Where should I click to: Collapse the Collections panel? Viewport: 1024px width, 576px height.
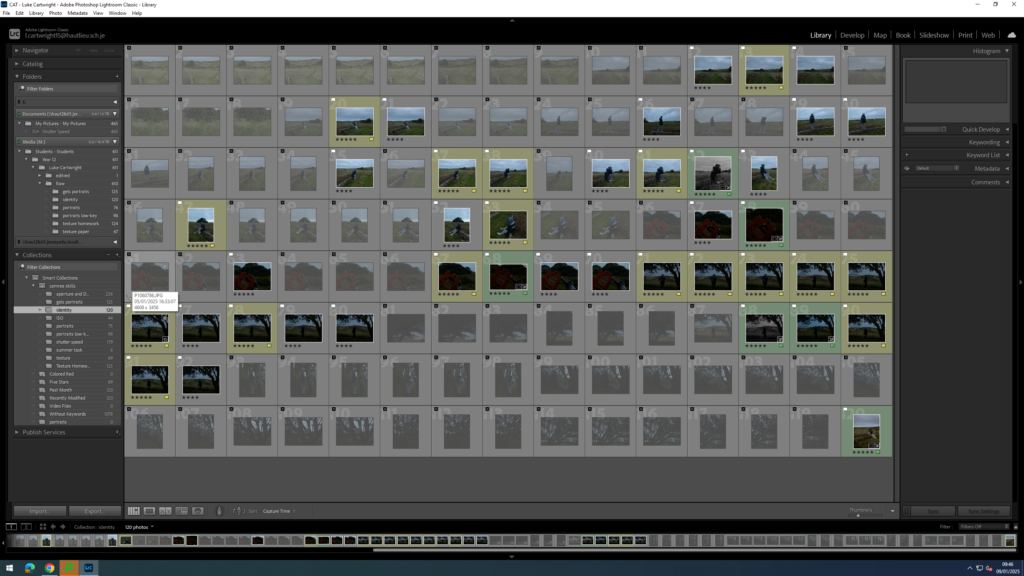point(17,255)
